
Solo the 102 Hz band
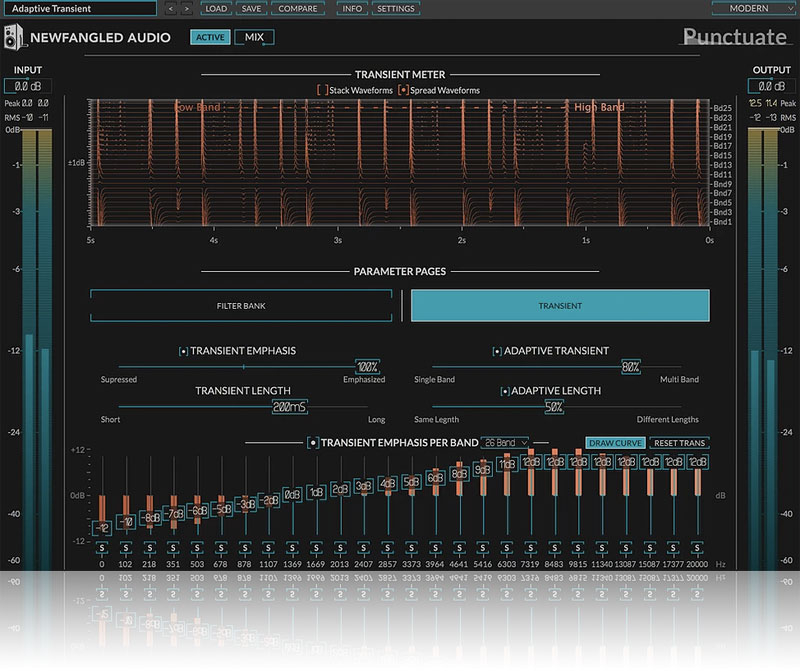125,548
